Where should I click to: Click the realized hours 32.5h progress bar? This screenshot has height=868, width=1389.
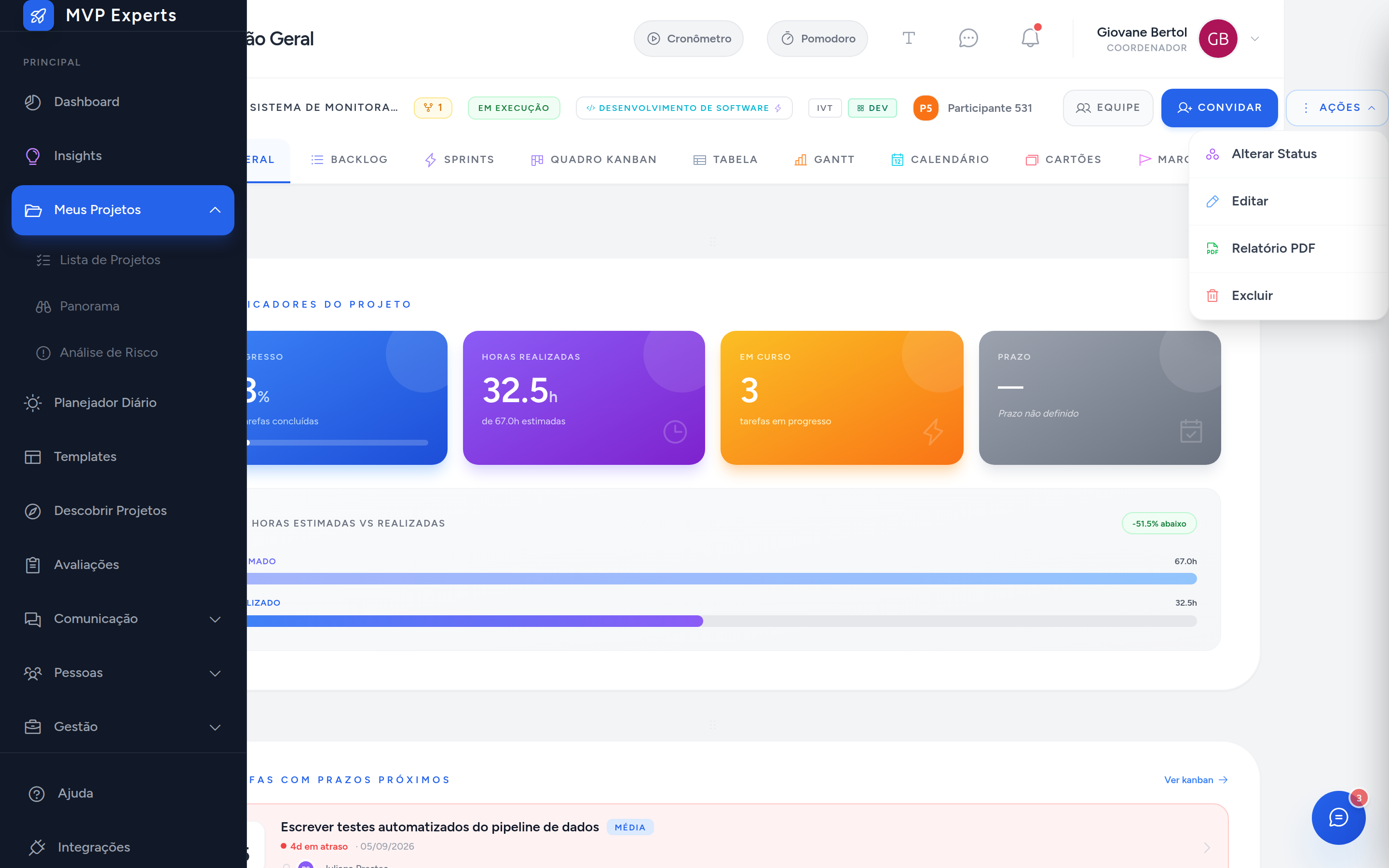click(722, 621)
